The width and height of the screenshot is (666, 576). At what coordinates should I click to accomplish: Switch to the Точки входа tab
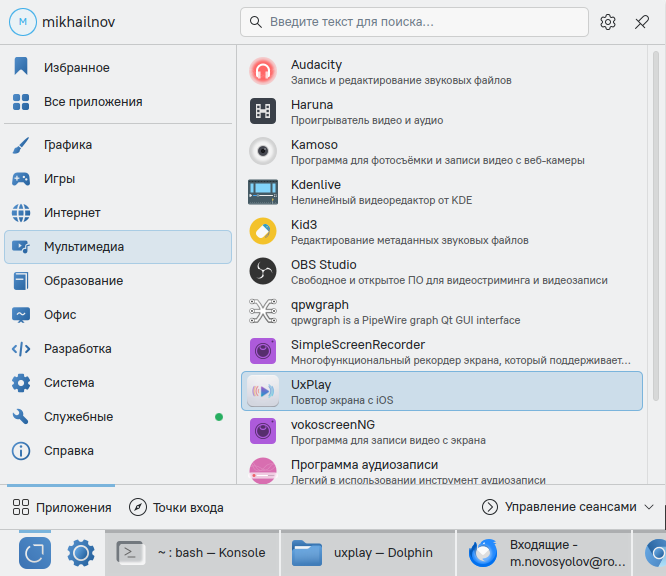click(x=176, y=507)
